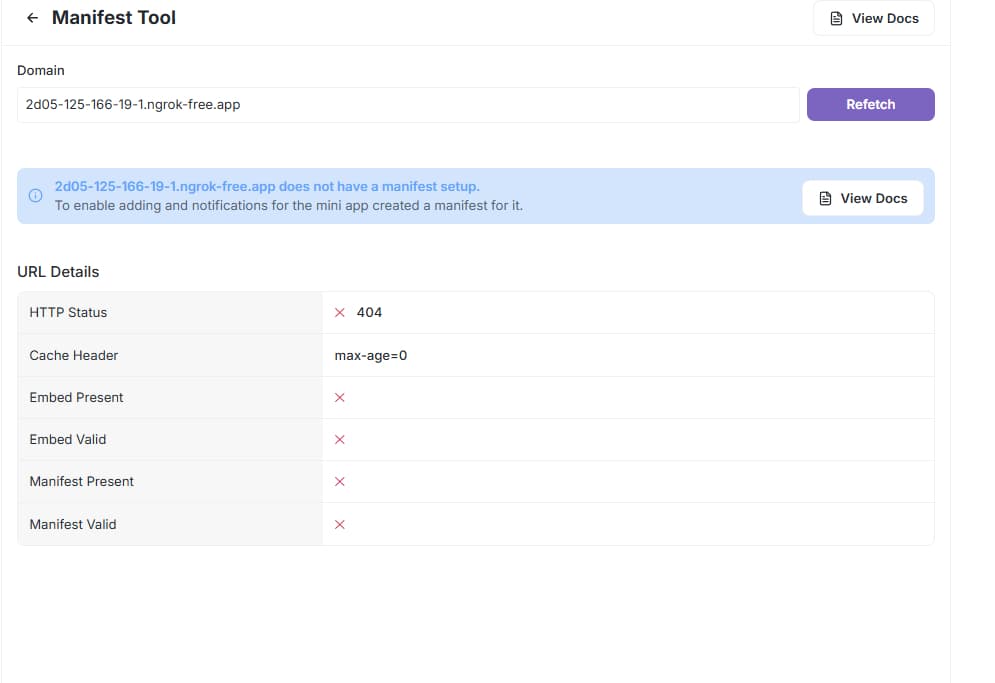The height and width of the screenshot is (683, 995).
Task: Select the Manifest Present row label
Action: [x=81, y=481]
